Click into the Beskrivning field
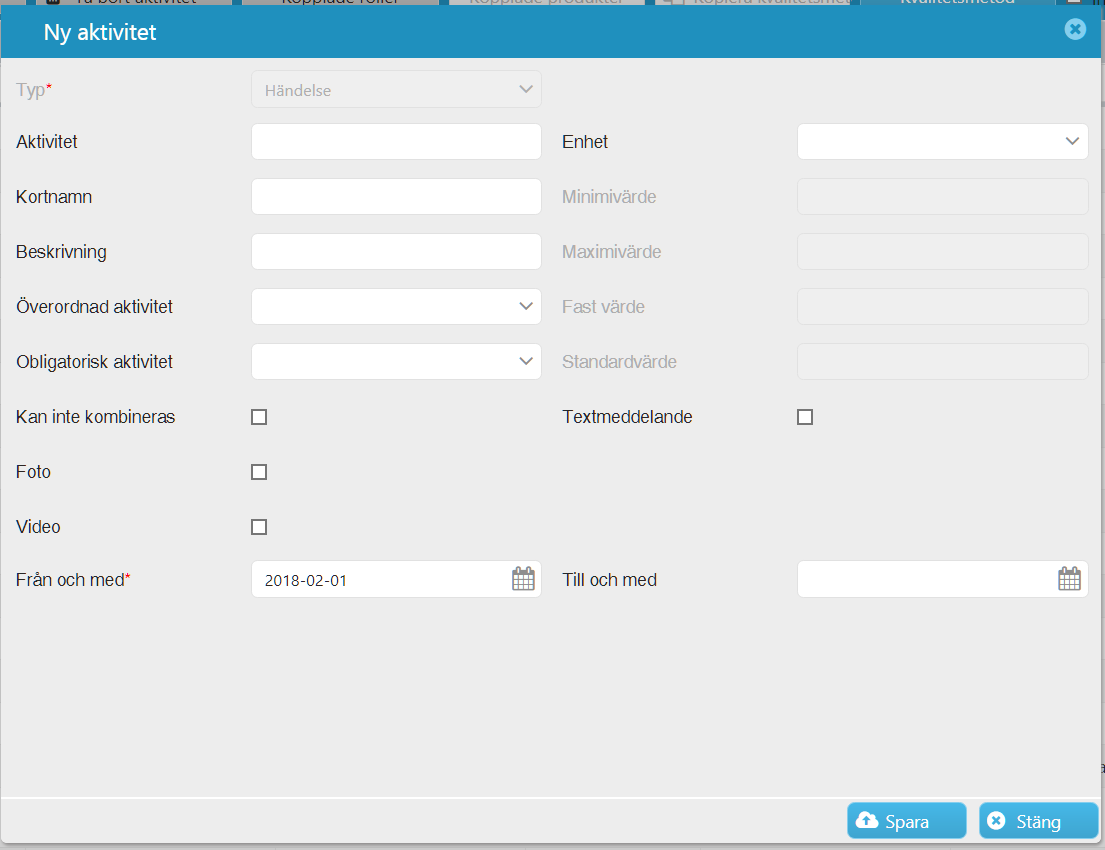Screen dimensions: 1105x850 [396, 252]
